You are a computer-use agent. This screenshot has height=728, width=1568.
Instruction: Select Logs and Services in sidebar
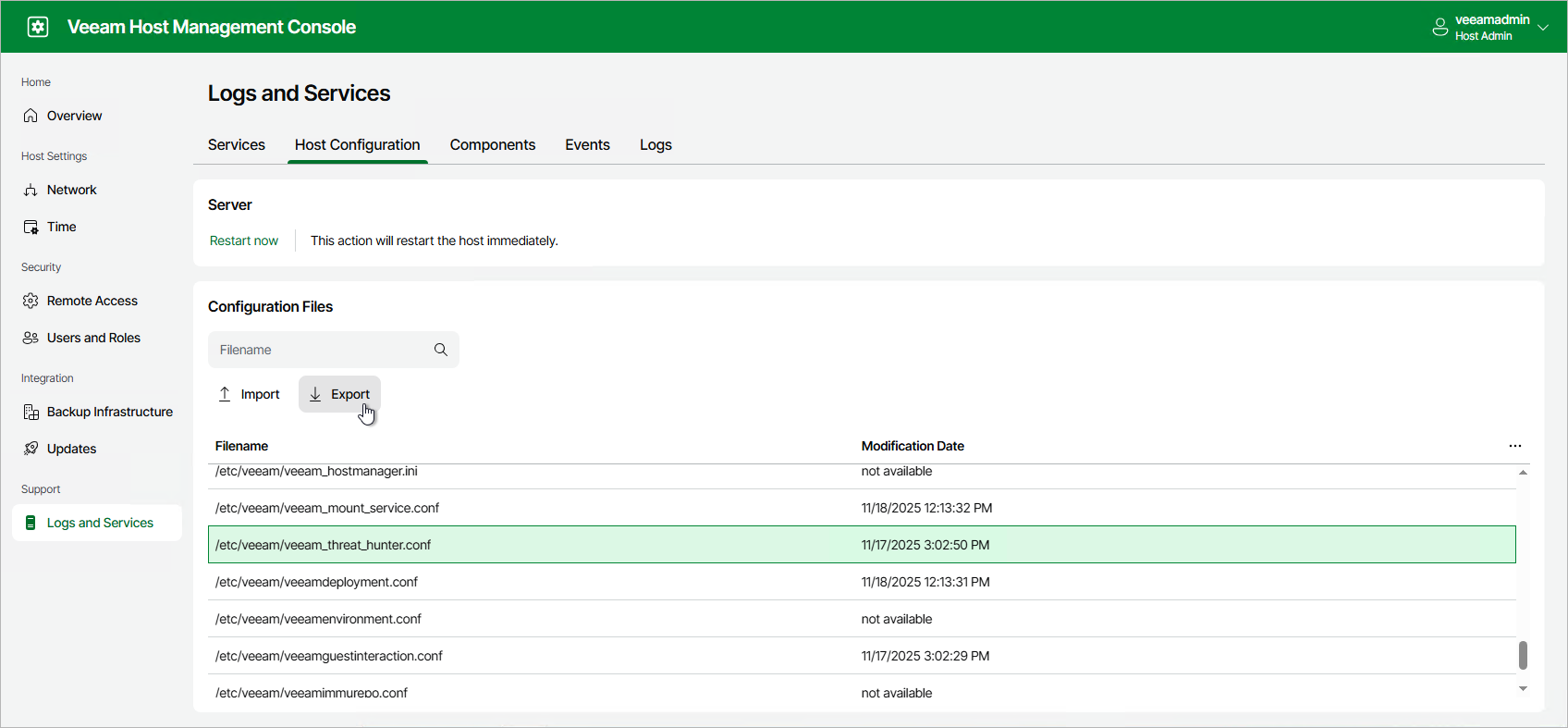[x=97, y=523]
